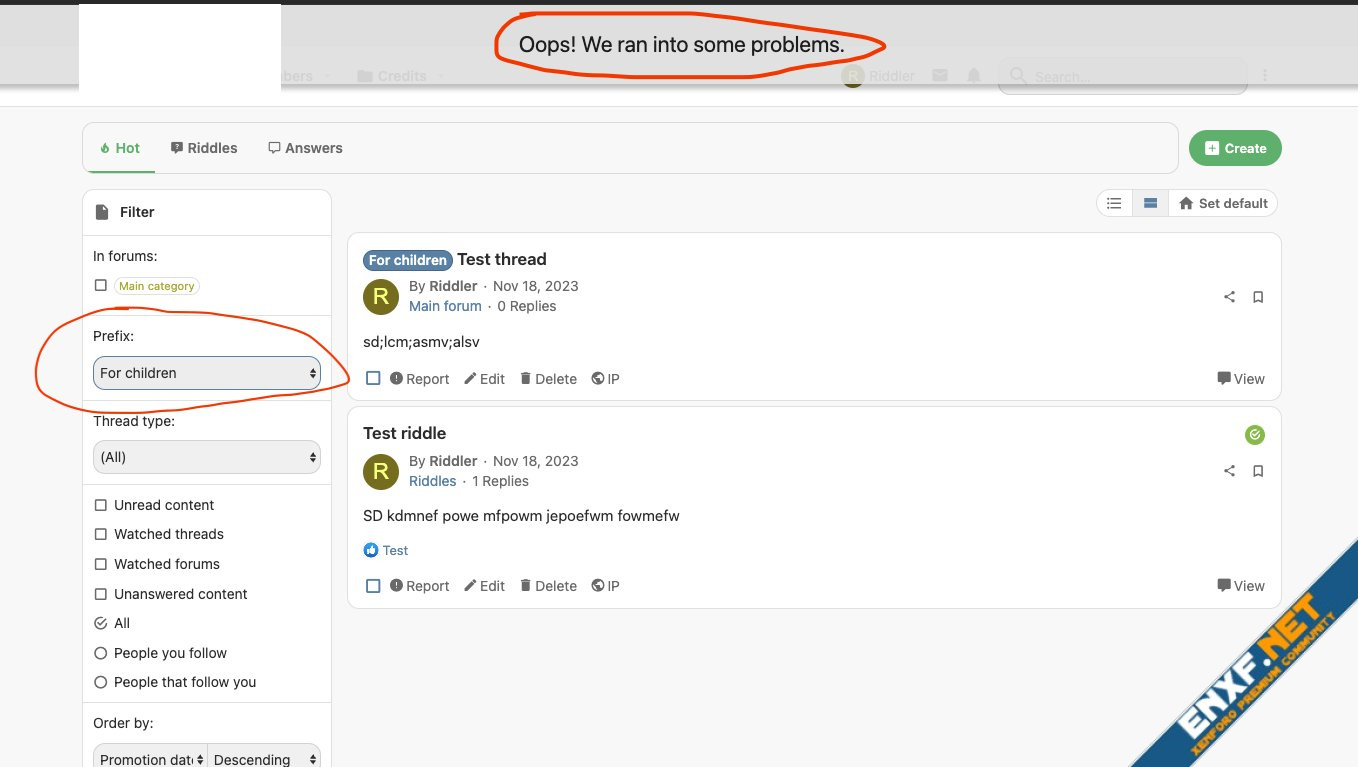Open the Answers tab
This screenshot has height=767, width=1358.
coord(305,148)
